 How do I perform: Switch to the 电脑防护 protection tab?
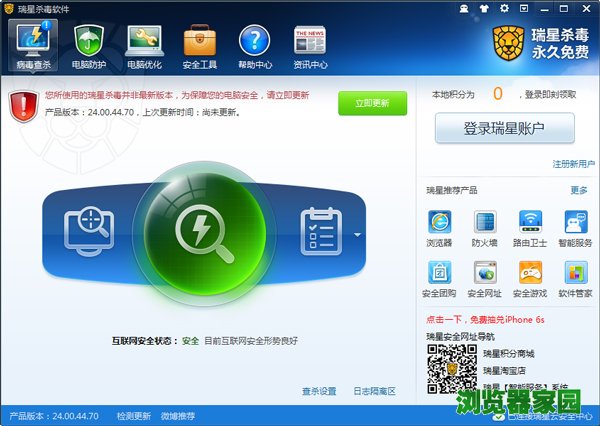tap(90, 46)
